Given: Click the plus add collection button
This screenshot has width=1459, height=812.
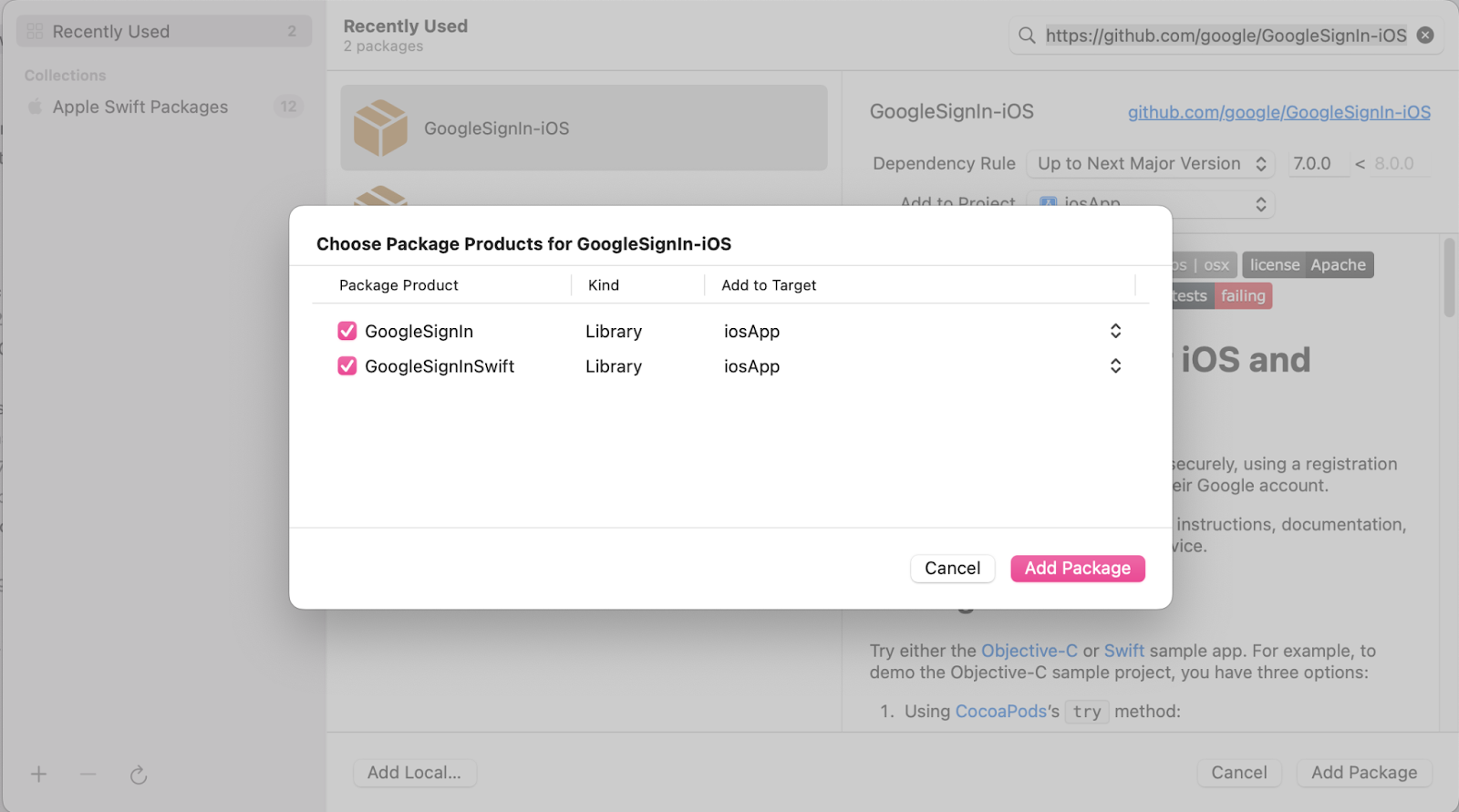Looking at the screenshot, I should 38,774.
